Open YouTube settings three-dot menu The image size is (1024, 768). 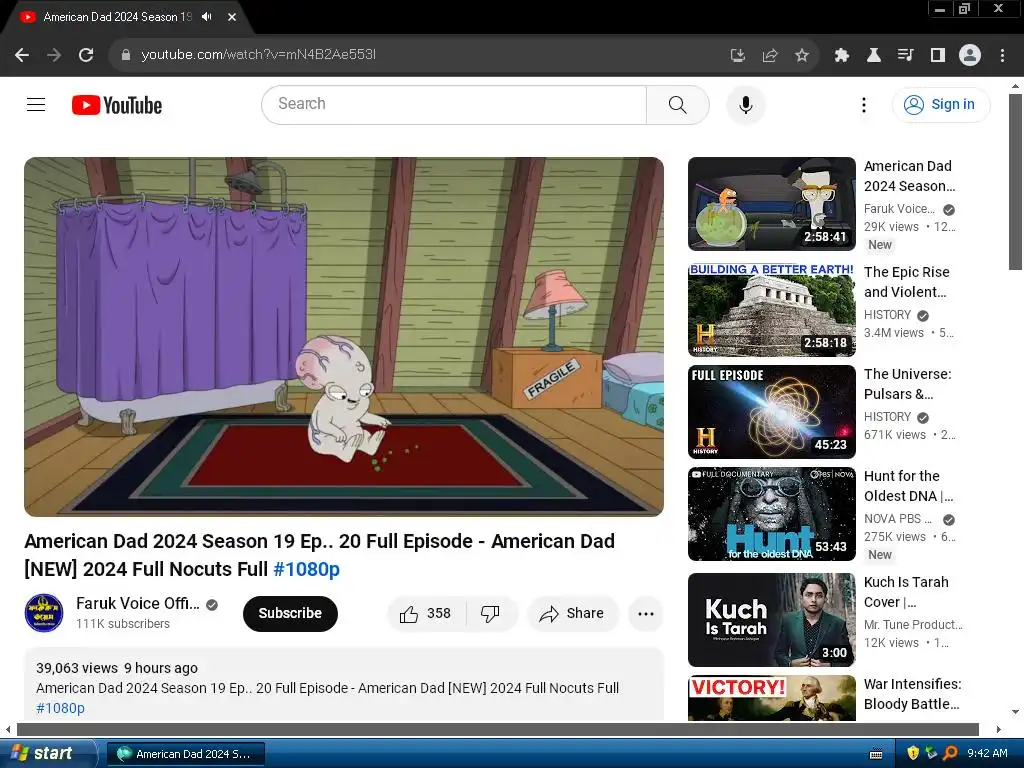[x=863, y=104]
